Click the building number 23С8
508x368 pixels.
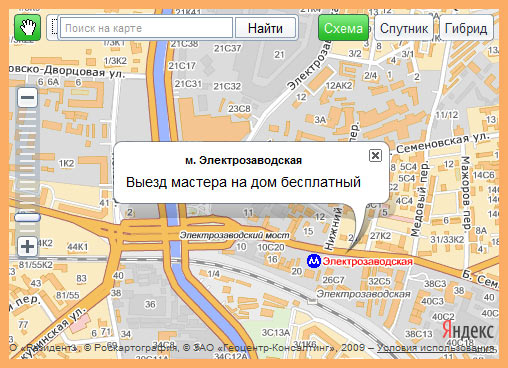coord(239,109)
